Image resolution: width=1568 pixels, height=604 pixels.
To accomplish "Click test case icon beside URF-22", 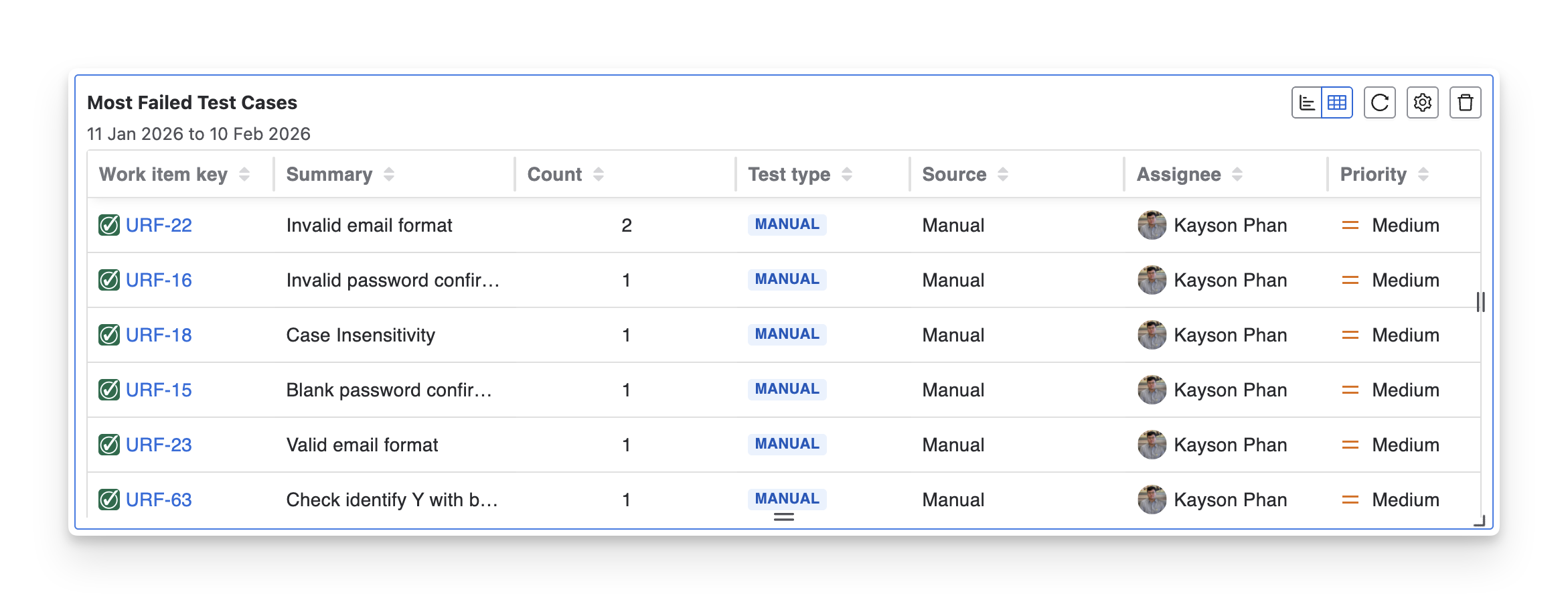I will point(109,225).
